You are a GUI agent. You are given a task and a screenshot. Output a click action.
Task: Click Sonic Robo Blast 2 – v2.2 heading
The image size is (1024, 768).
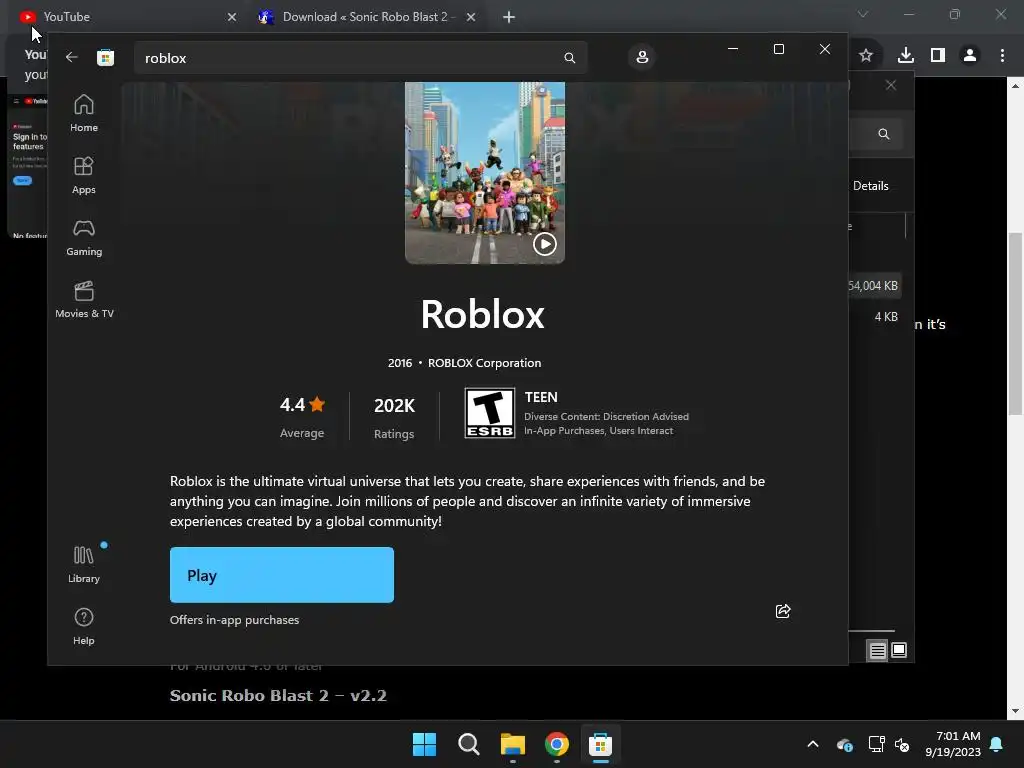pyautogui.click(x=278, y=696)
